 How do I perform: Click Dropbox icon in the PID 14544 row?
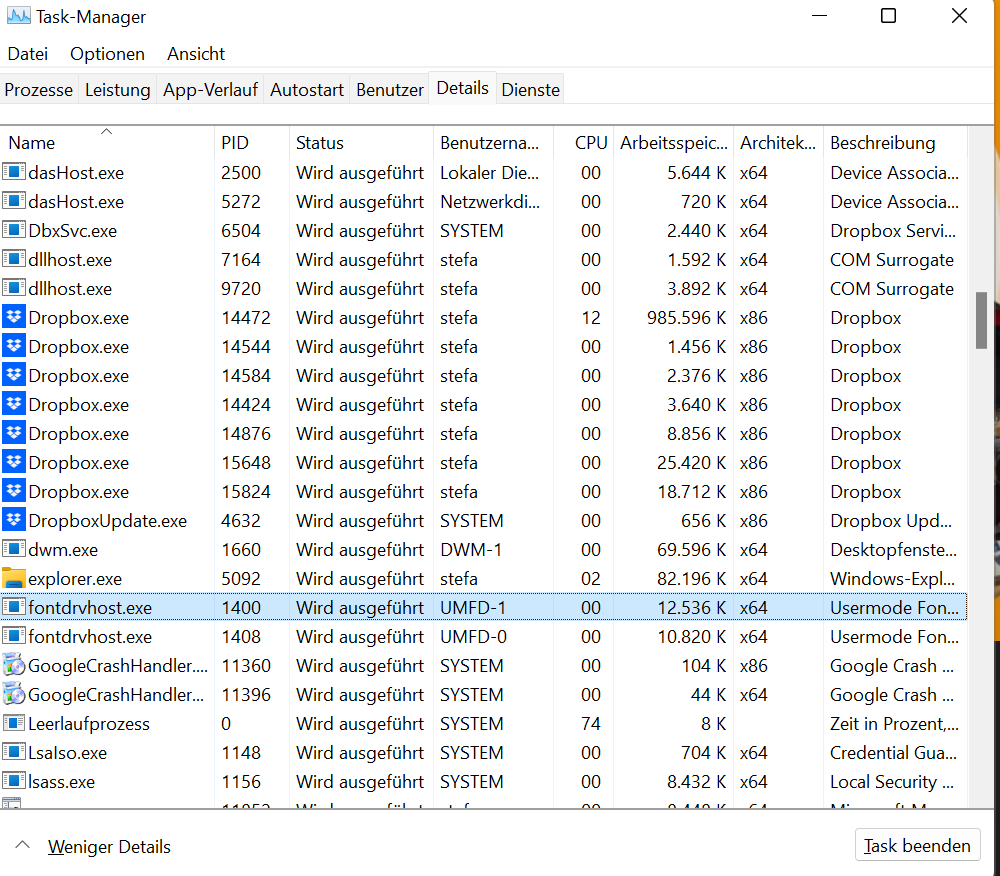pyautogui.click(x=13, y=346)
